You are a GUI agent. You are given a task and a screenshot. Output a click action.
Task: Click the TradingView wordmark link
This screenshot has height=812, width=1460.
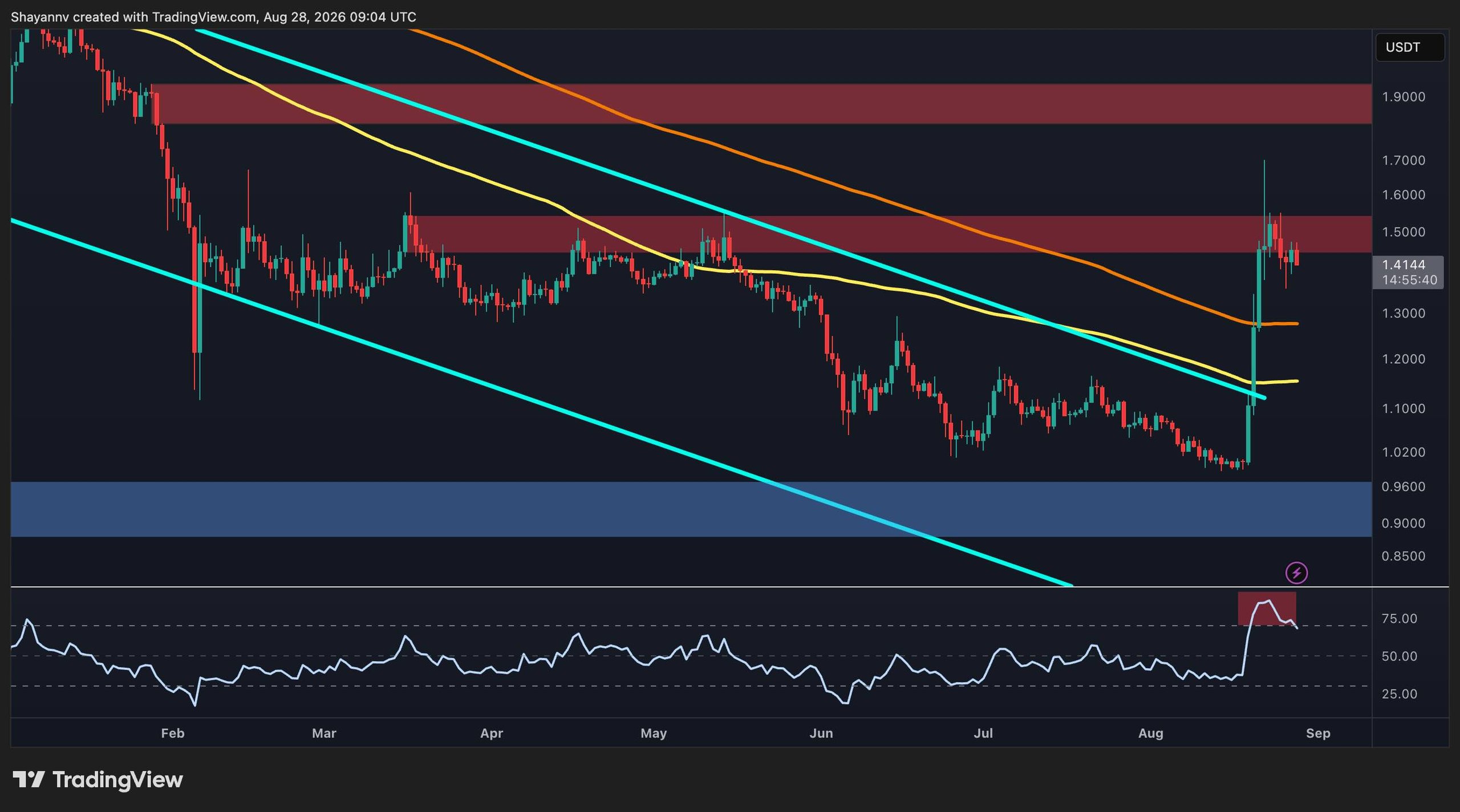click(117, 779)
